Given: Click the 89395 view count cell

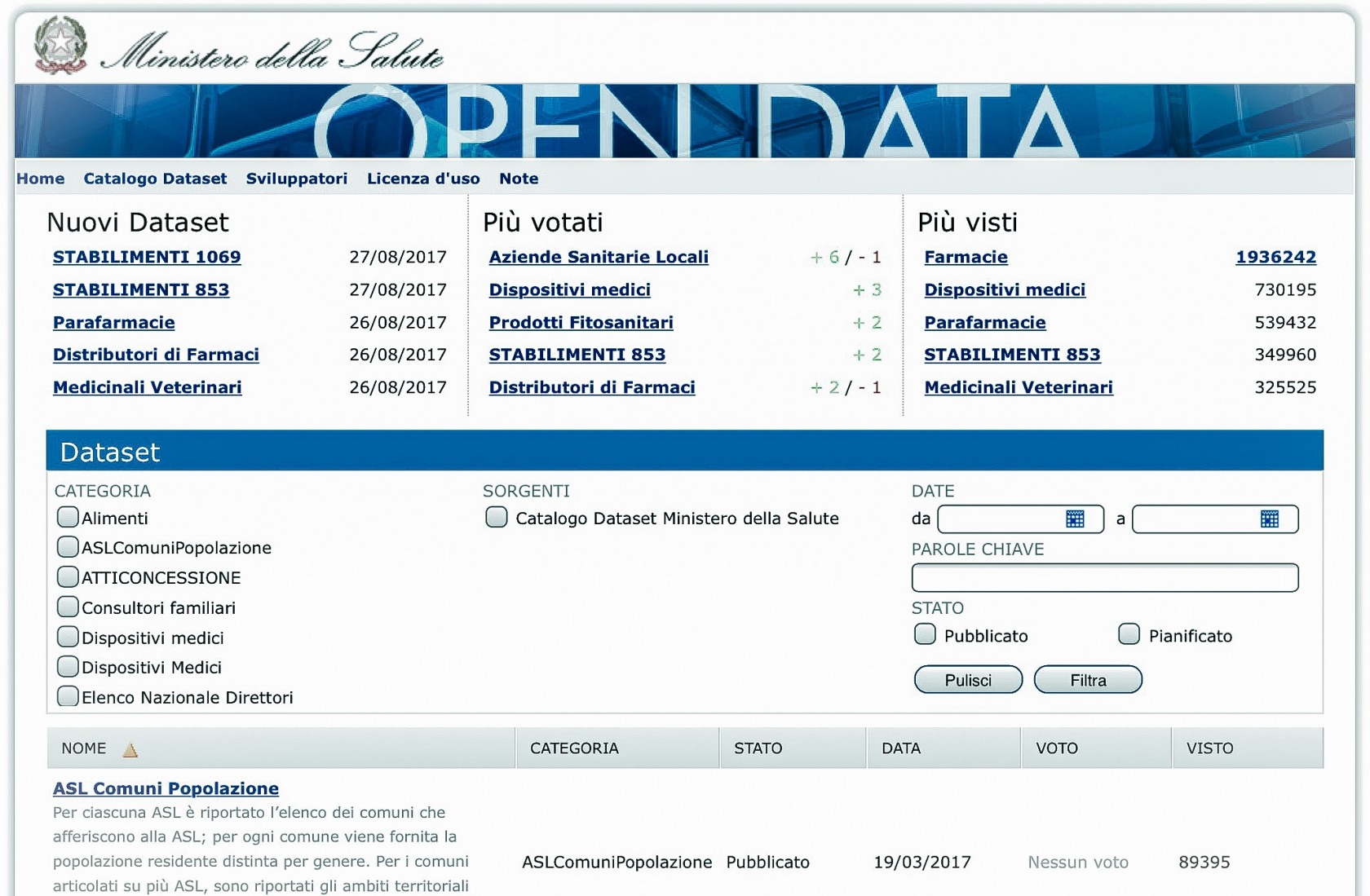Looking at the screenshot, I should coord(1204,863).
